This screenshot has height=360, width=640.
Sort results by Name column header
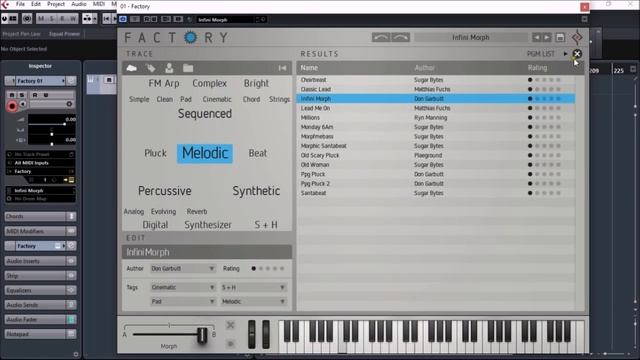(x=309, y=68)
